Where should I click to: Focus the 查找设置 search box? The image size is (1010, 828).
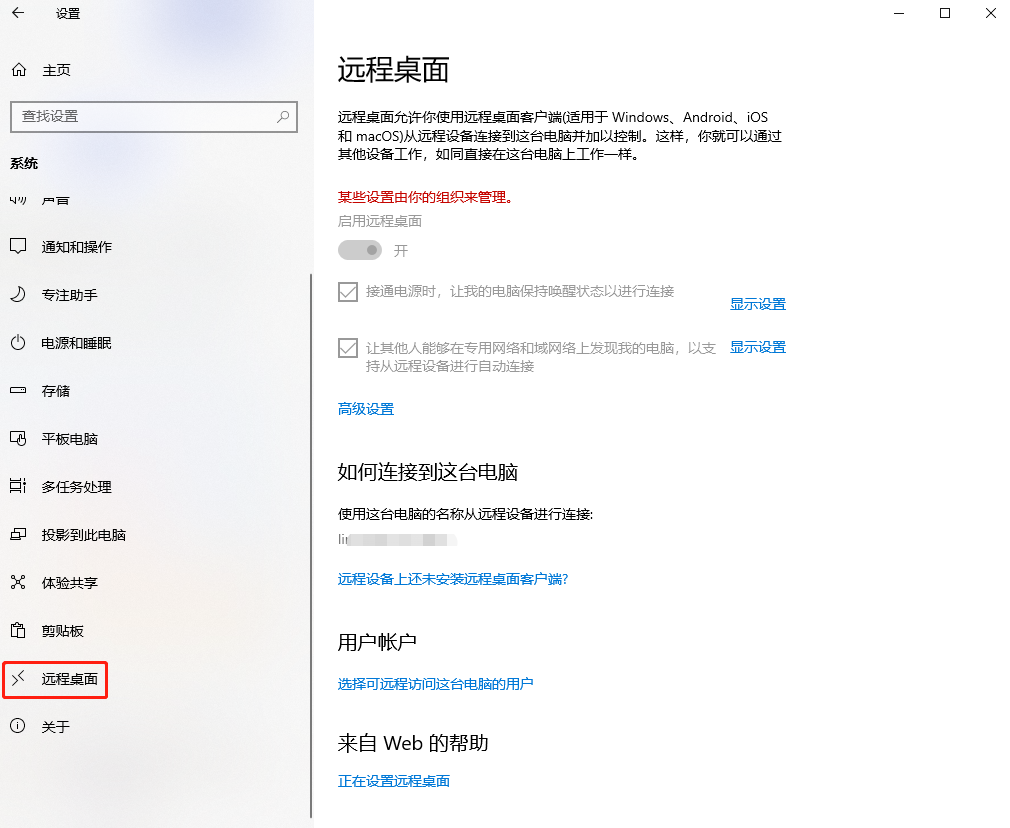pyautogui.click(x=154, y=117)
